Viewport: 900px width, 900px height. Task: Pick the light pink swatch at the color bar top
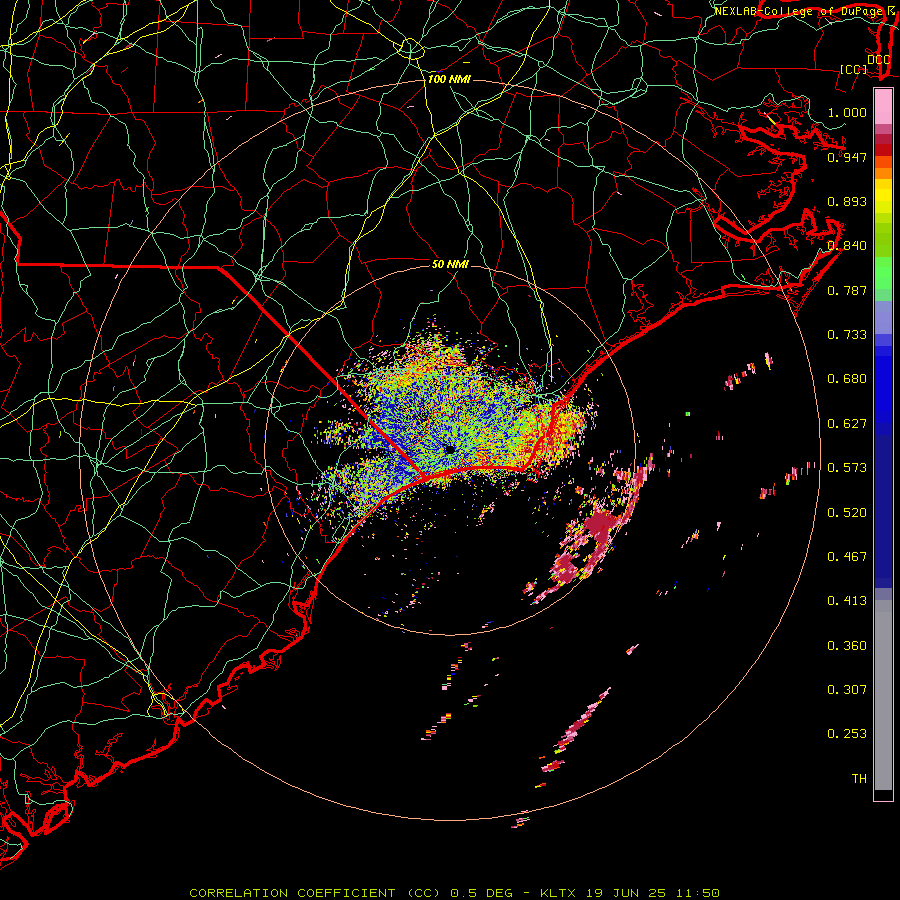[883, 107]
